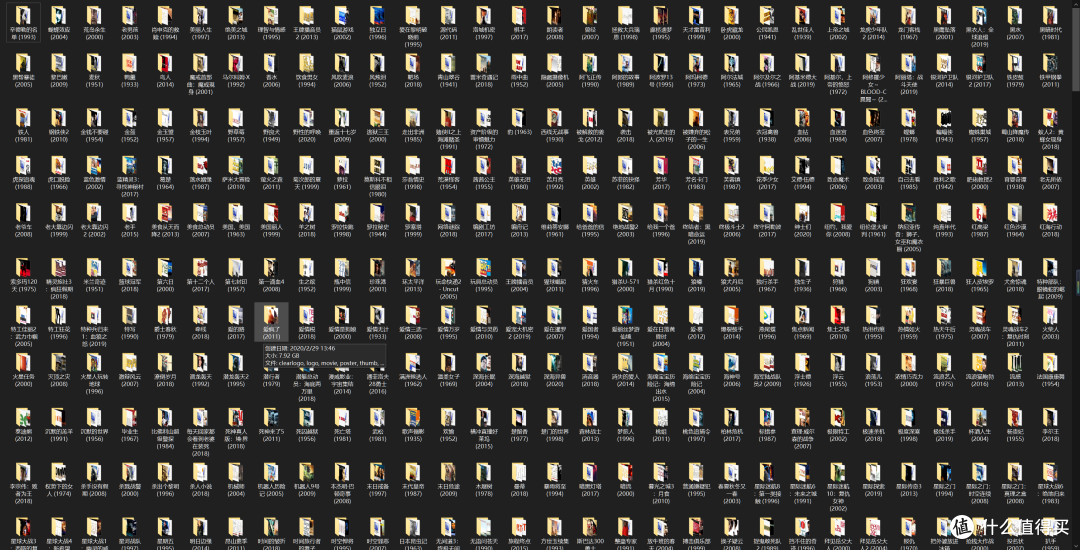Open the 独立日 (1996) folder
Screen dimensions: 1080x550
(377, 23)
